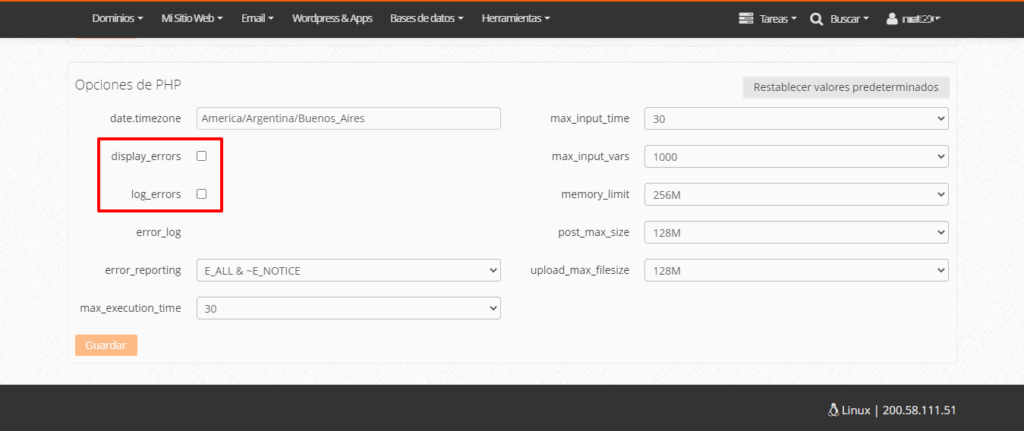Click the IP address 200.58.111.51

[920, 411]
